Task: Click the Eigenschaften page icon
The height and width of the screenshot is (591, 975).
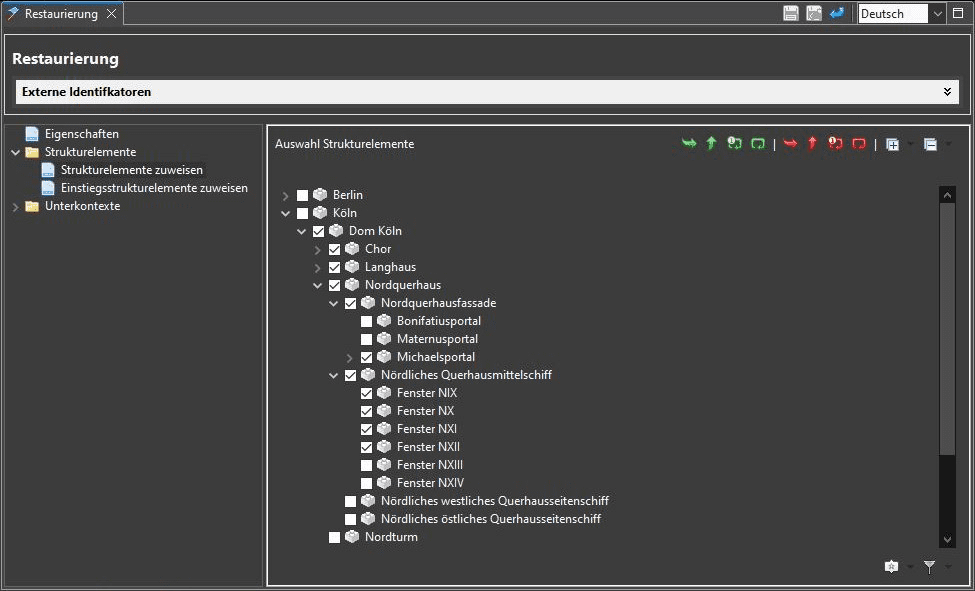Action: pyautogui.click(x=32, y=134)
